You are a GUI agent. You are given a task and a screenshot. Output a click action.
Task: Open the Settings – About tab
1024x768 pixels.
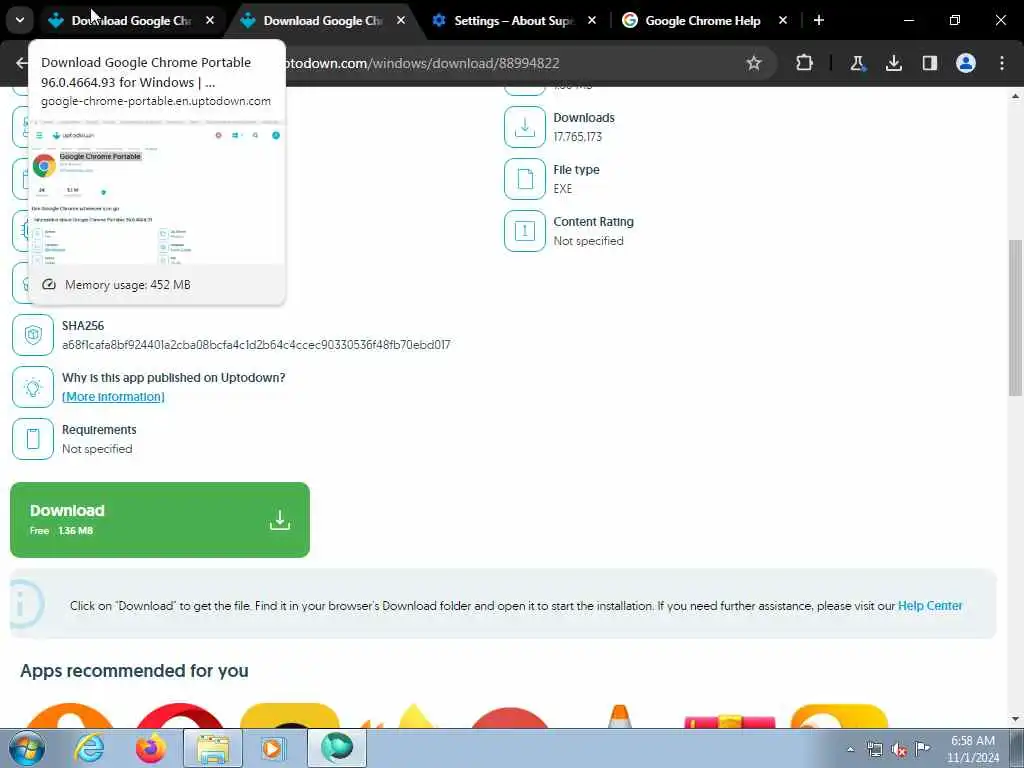[515, 21]
